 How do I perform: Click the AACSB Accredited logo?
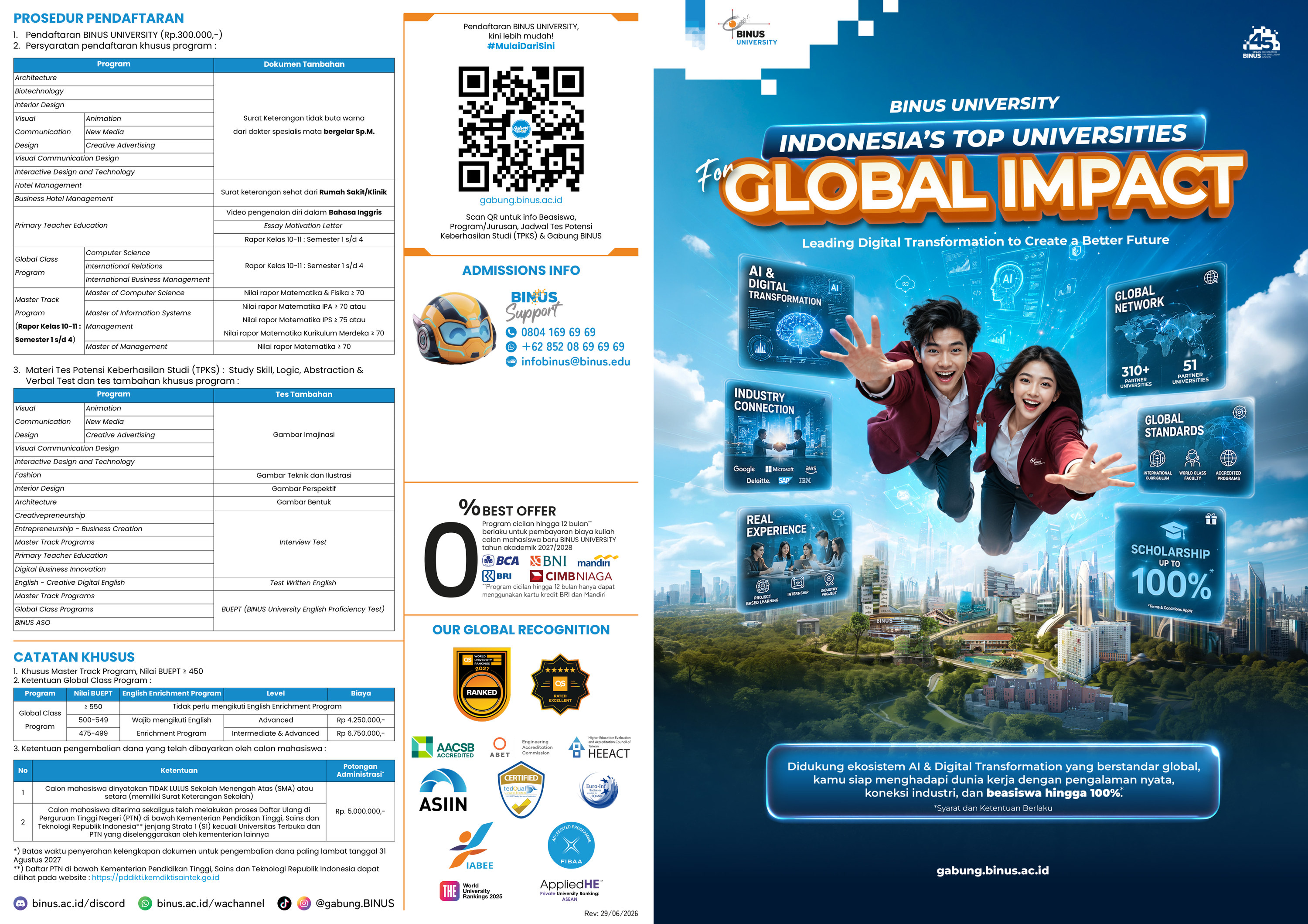[443, 747]
